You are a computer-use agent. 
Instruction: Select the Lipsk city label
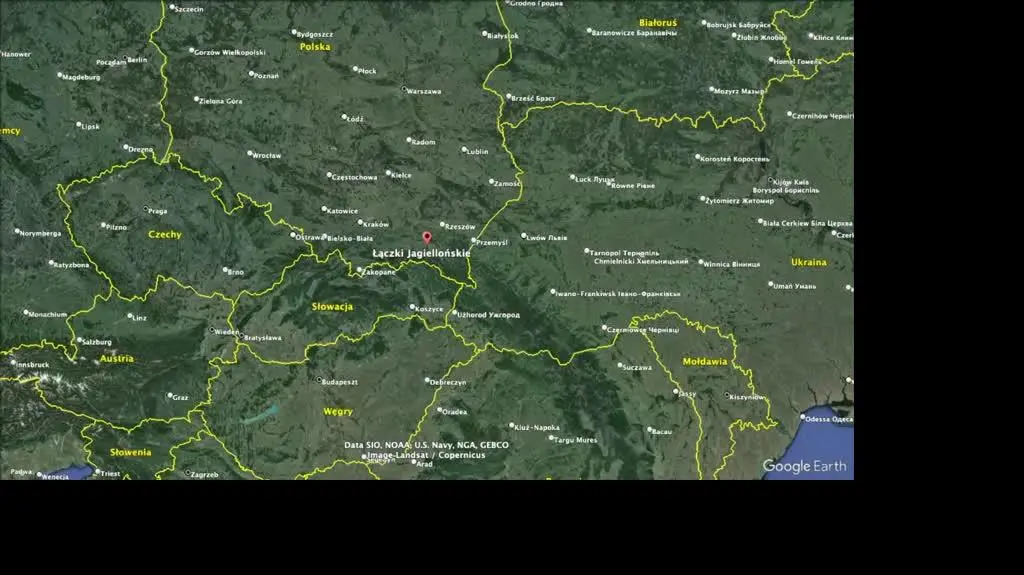tap(91, 126)
